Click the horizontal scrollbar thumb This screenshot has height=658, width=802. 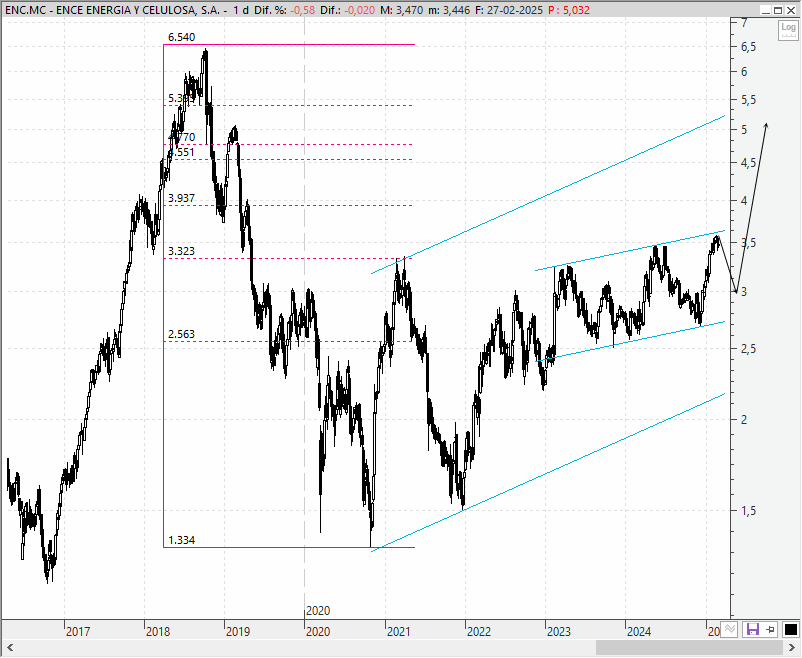(x=690, y=647)
